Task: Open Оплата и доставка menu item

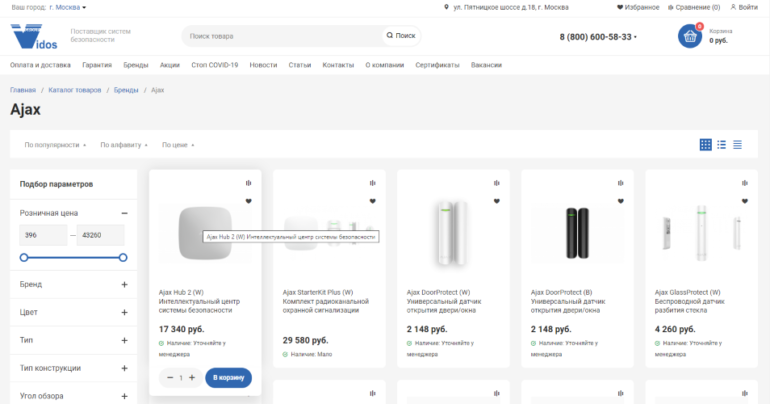Action: click(40, 65)
